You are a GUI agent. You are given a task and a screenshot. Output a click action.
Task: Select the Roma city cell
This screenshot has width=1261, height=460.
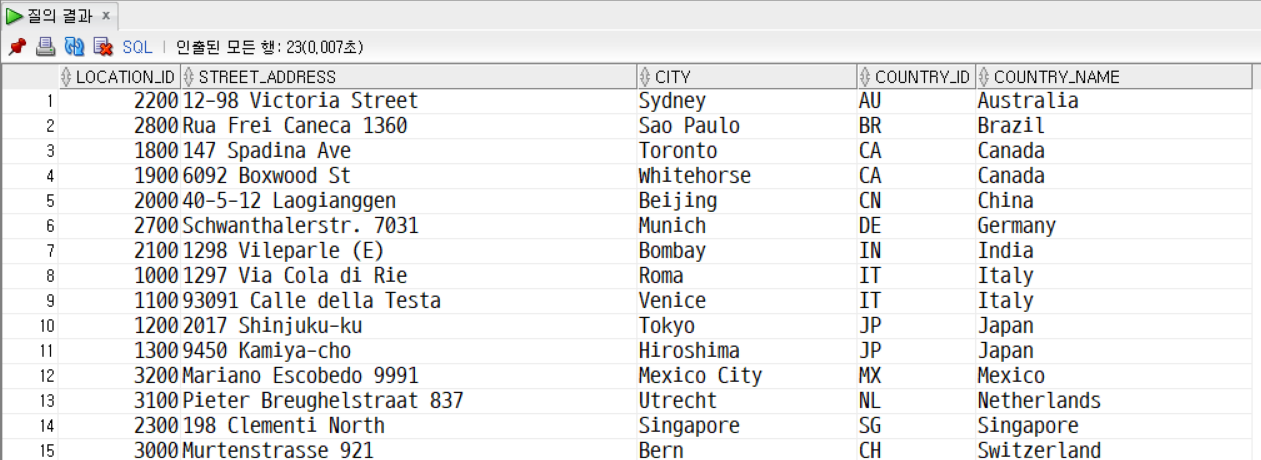pyautogui.click(x=747, y=276)
